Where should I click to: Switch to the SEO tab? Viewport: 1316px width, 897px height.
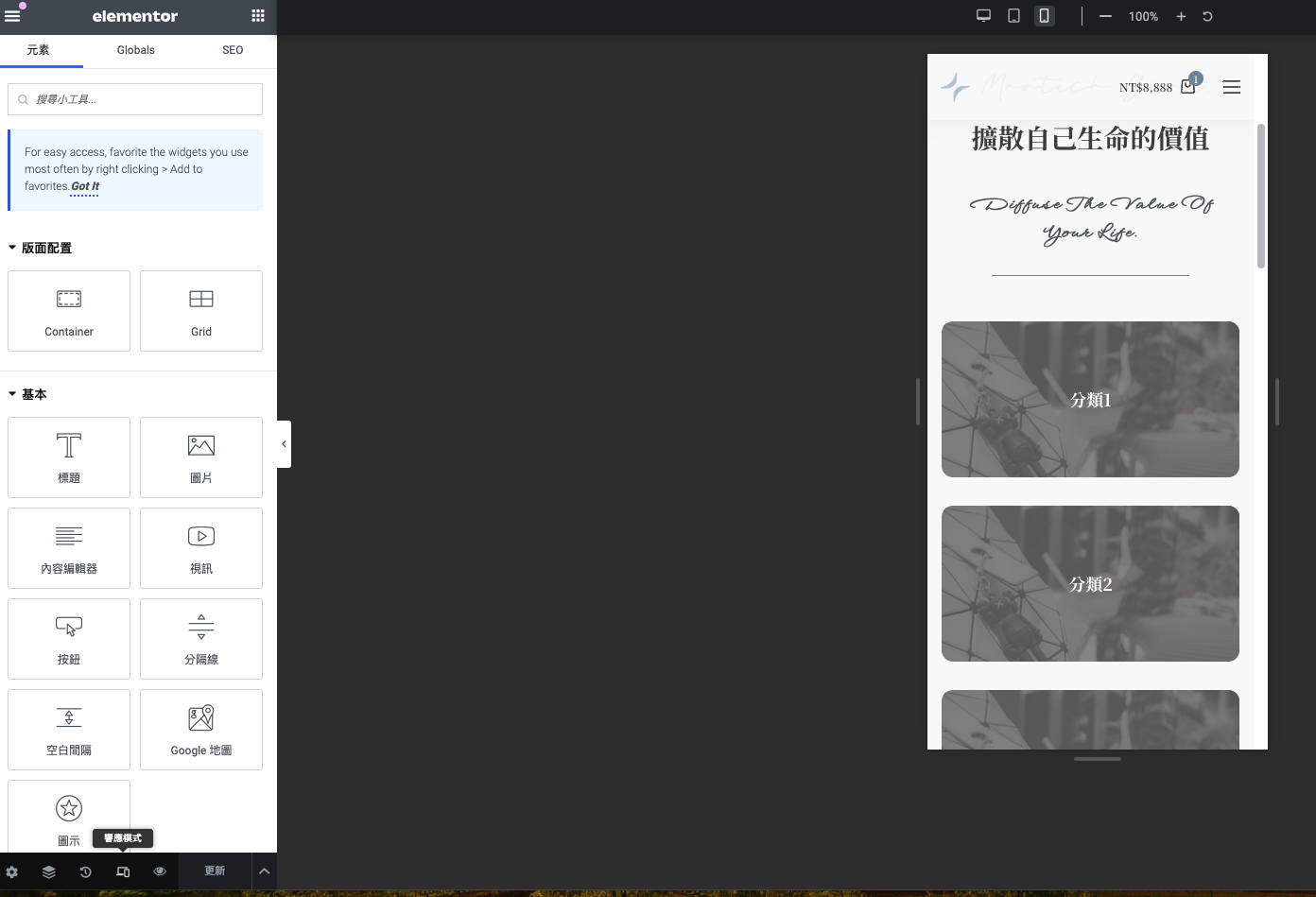(233, 50)
